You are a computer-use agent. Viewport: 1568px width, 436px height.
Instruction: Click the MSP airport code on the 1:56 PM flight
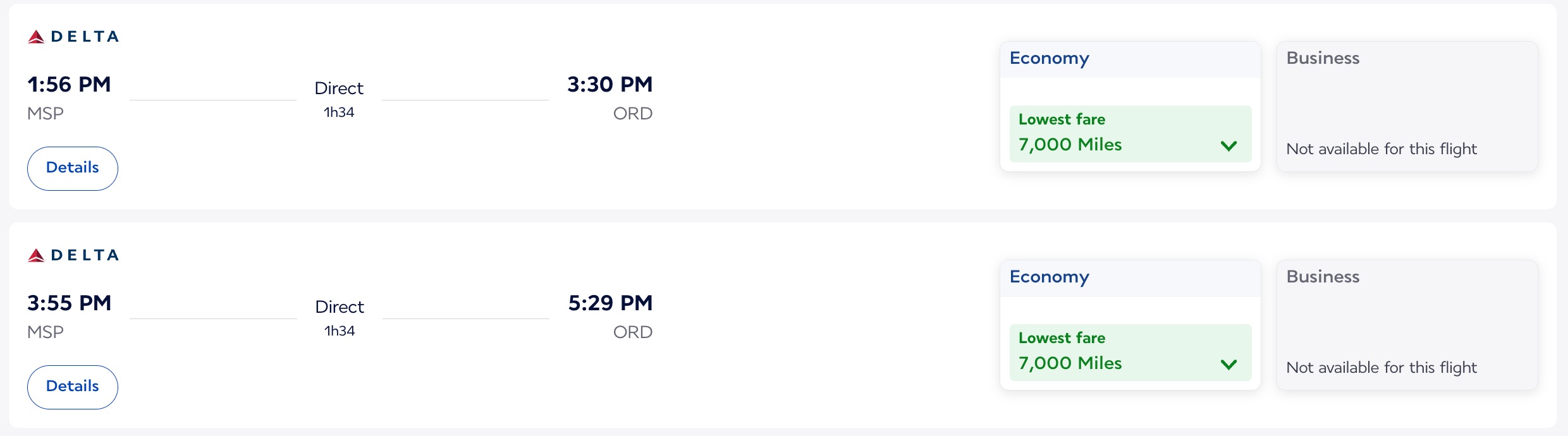point(46,114)
